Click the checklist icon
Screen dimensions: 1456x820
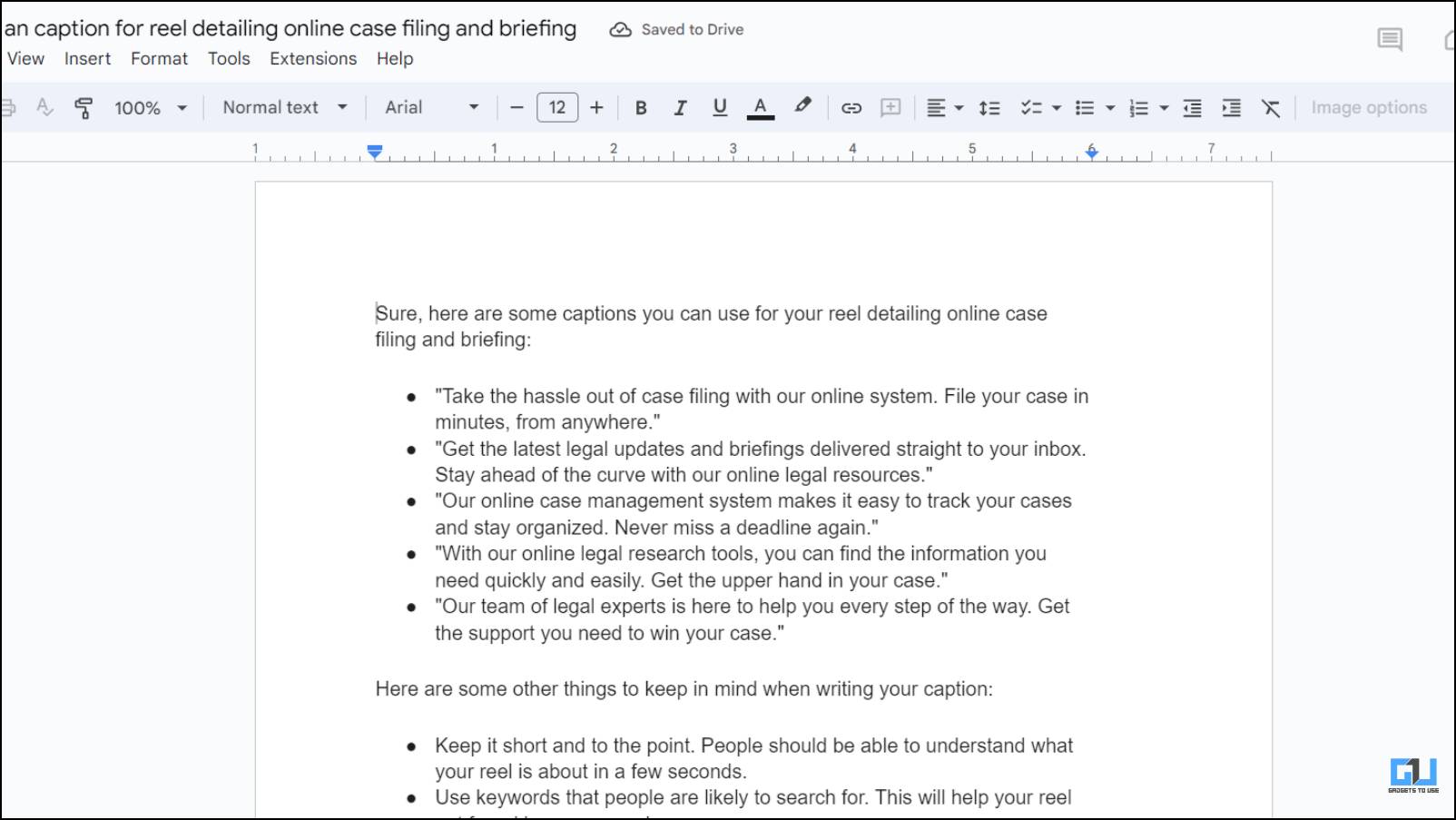[1030, 108]
